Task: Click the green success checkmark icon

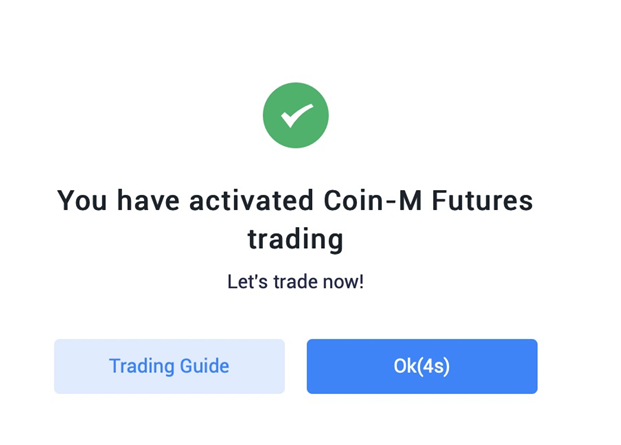Action: tap(295, 115)
